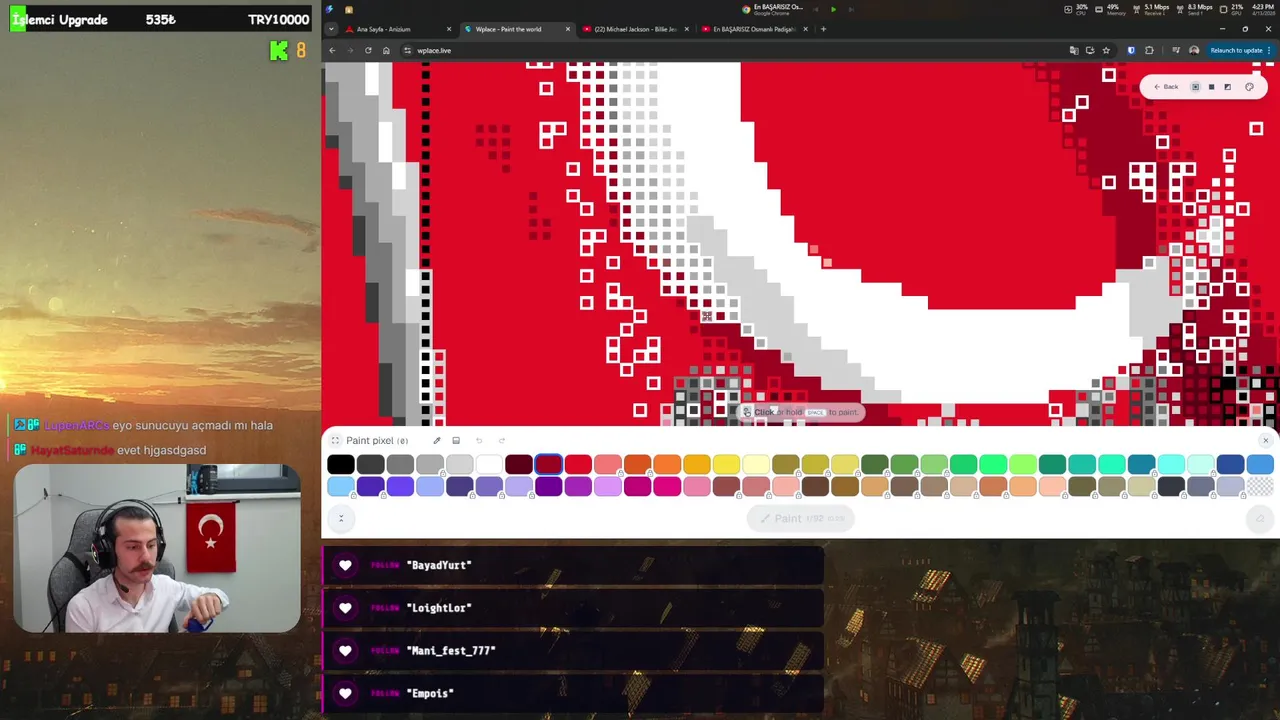The image size is (1280, 720).
Task: Open a new browser tab
Action: 823,29
